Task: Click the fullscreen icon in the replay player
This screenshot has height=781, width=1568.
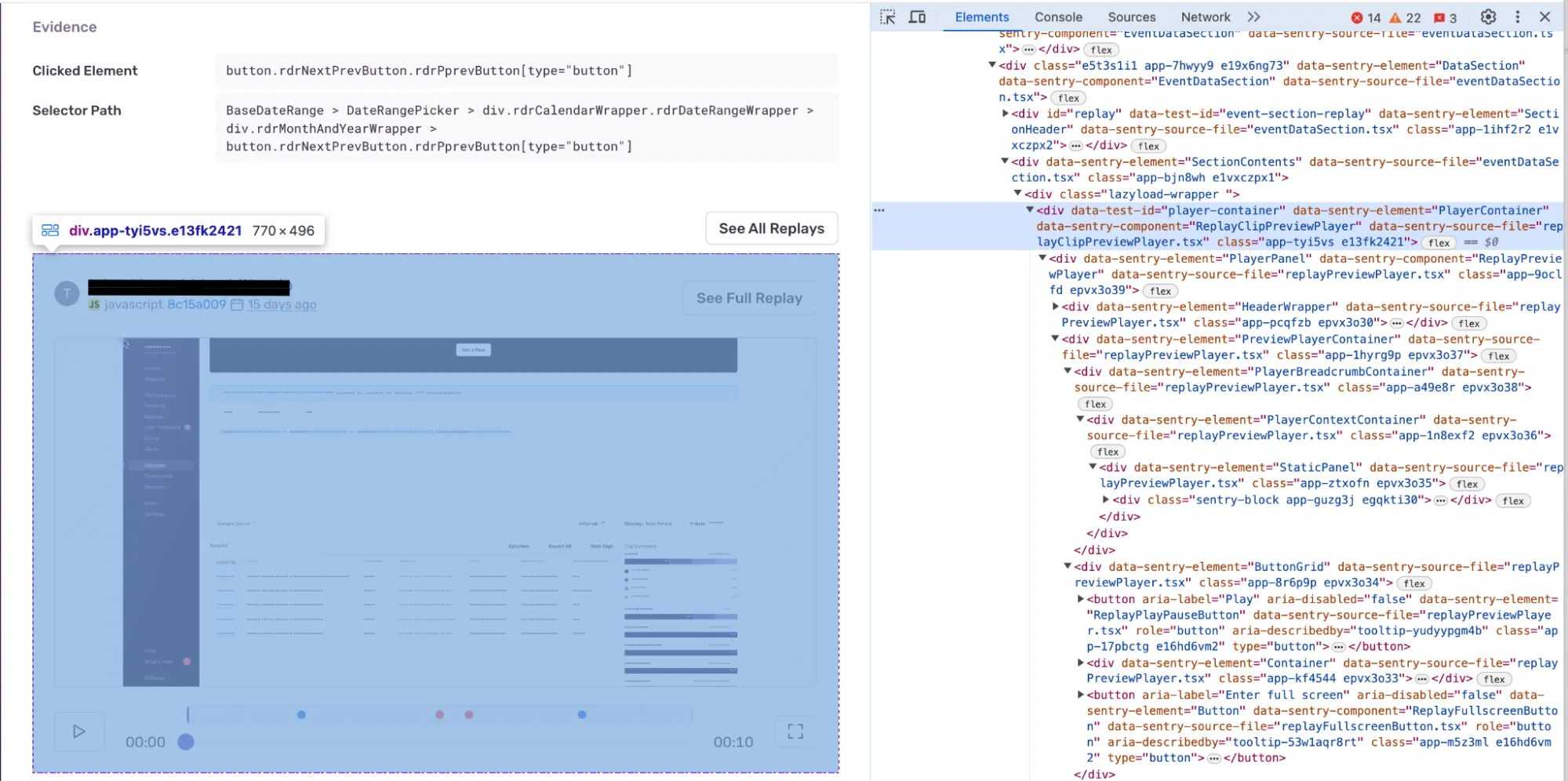Action: click(x=795, y=731)
